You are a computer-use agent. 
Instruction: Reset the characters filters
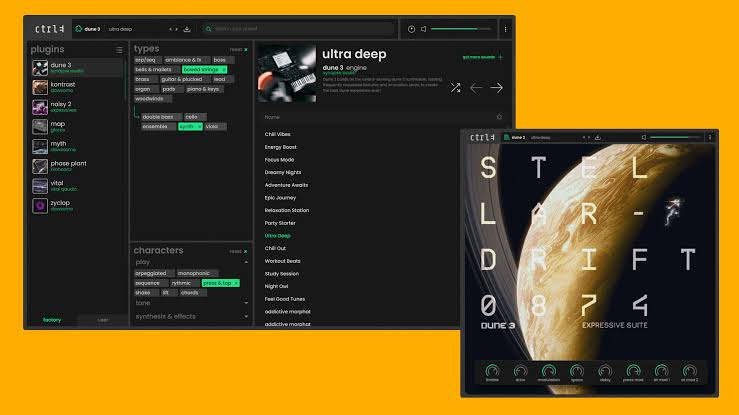pyautogui.click(x=238, y=251)
